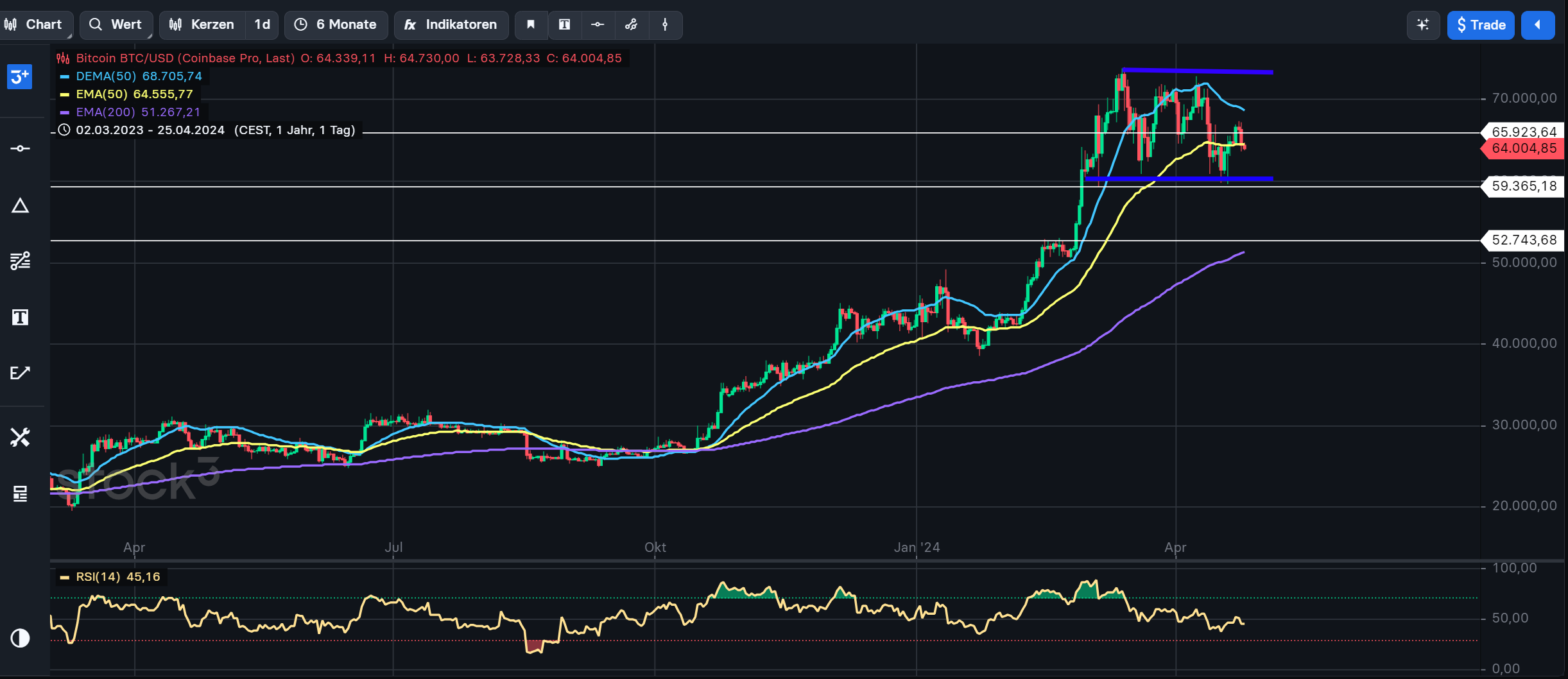The height and width of the screenshot is (679, 1568).
Task: Open the Kerzen chart type menu
Action: point(202,24)
